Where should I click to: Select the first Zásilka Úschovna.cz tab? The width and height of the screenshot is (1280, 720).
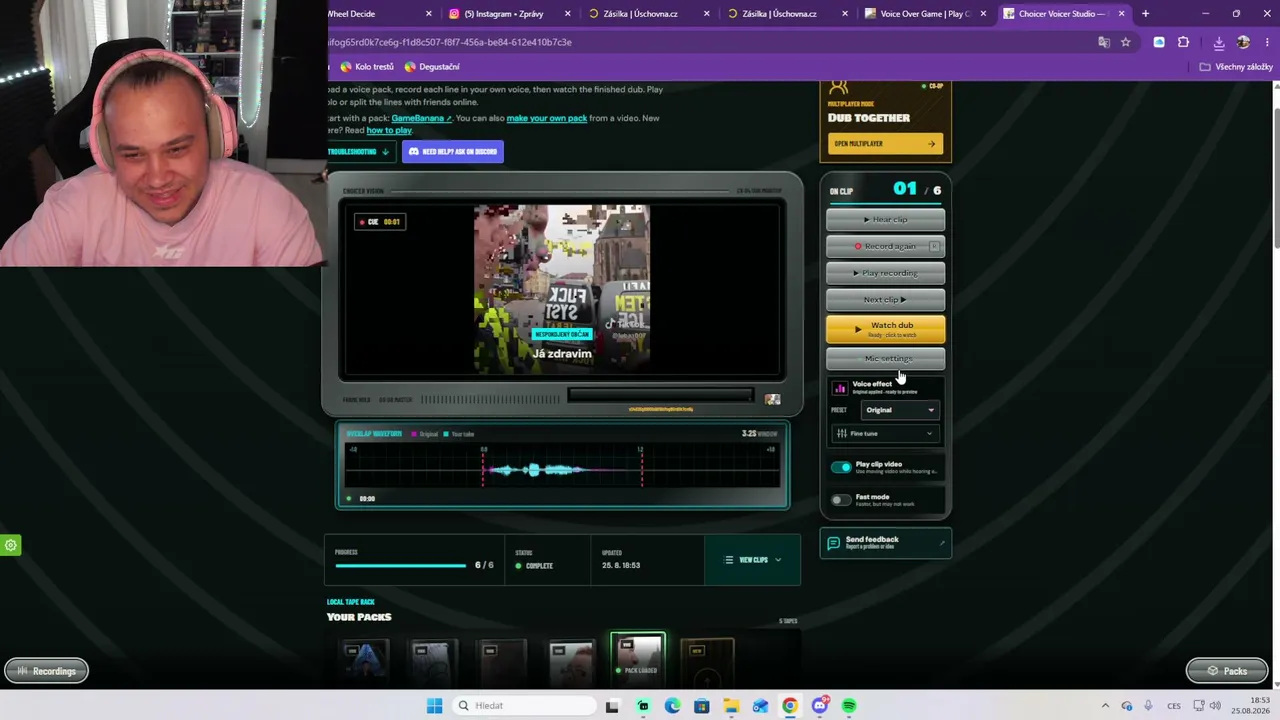click(649, 14)
